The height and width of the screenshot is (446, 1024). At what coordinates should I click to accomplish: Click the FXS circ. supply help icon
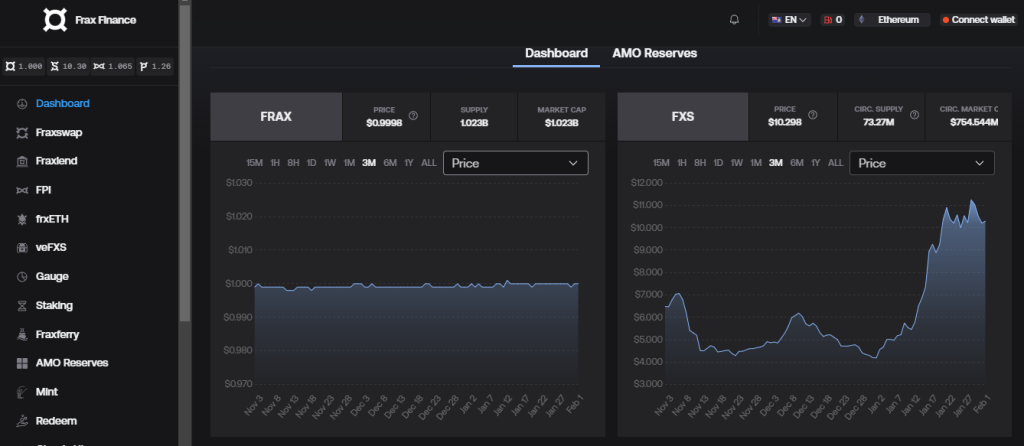pyautogui.click(x=914, y=115)
